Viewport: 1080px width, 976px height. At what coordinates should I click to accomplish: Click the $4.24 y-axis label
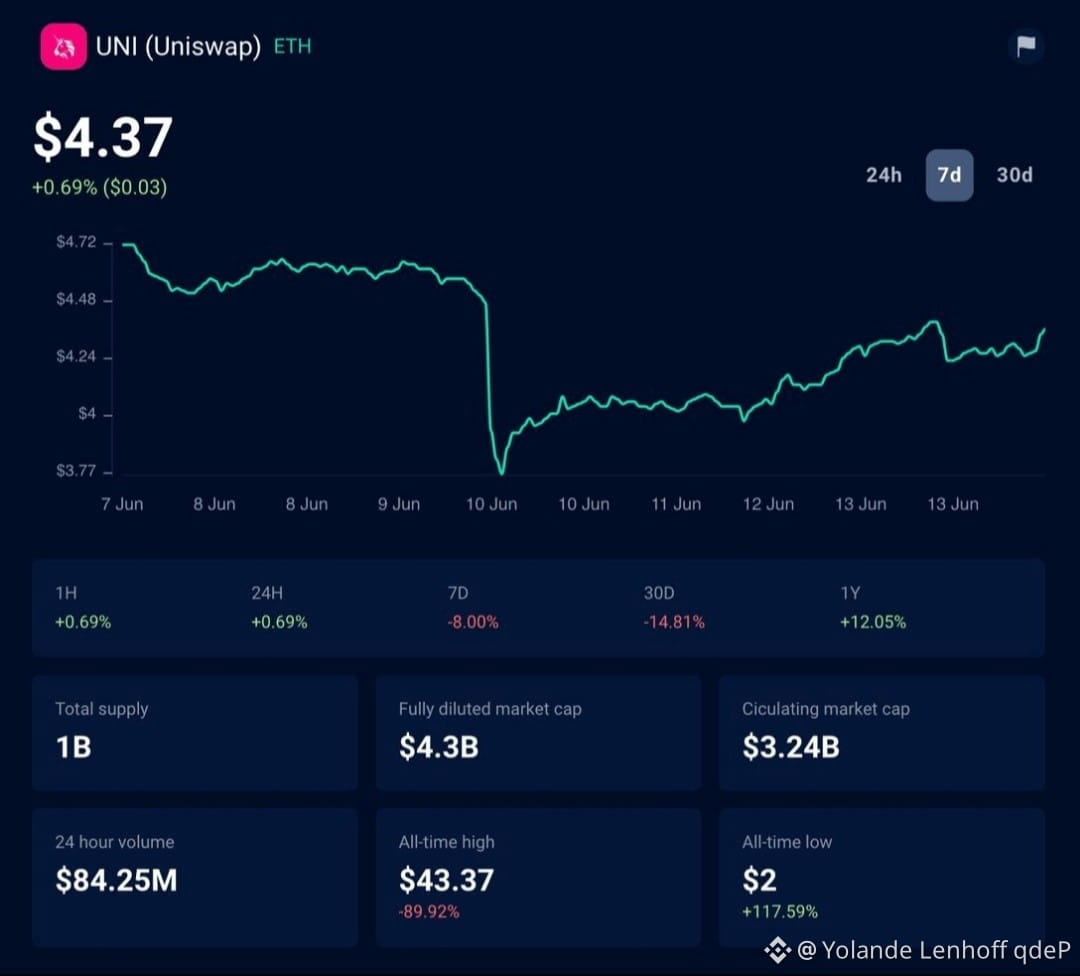(x=76, y=356)
